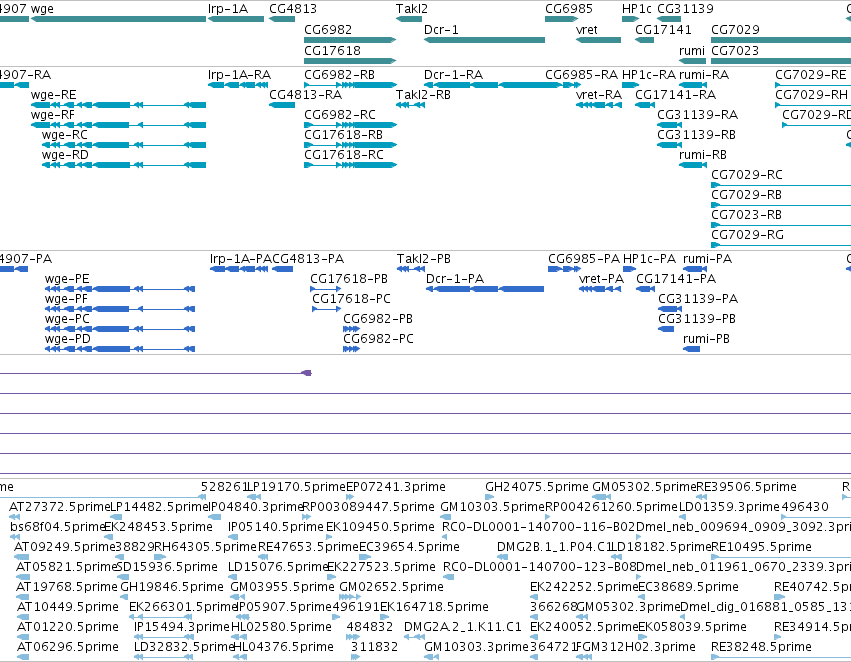Select the CG31139-PB protein label
Viewport: 851px width, 662px height.
point(697,319)
